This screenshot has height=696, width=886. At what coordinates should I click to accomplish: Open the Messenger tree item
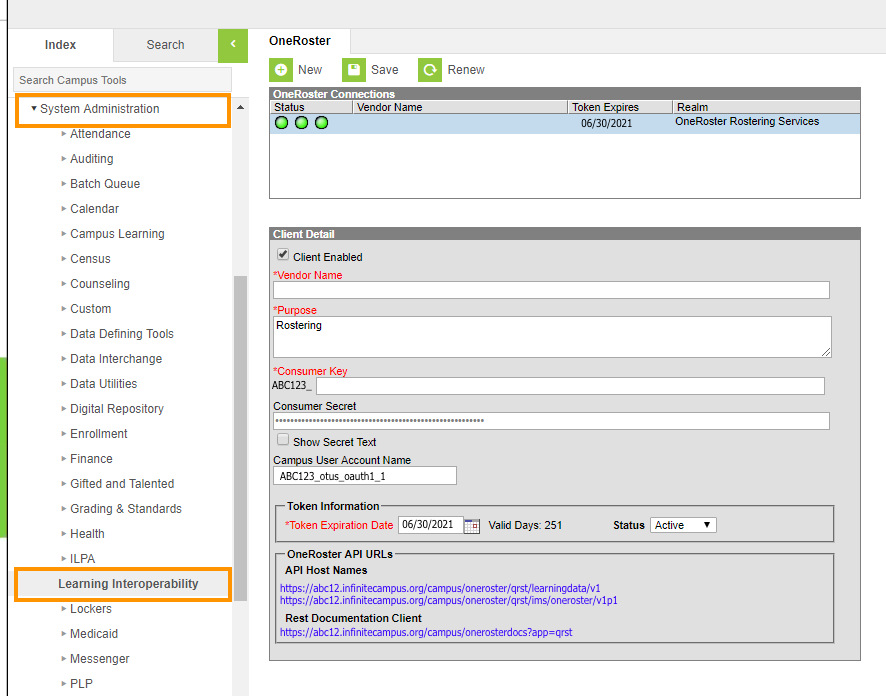(99, 659)
